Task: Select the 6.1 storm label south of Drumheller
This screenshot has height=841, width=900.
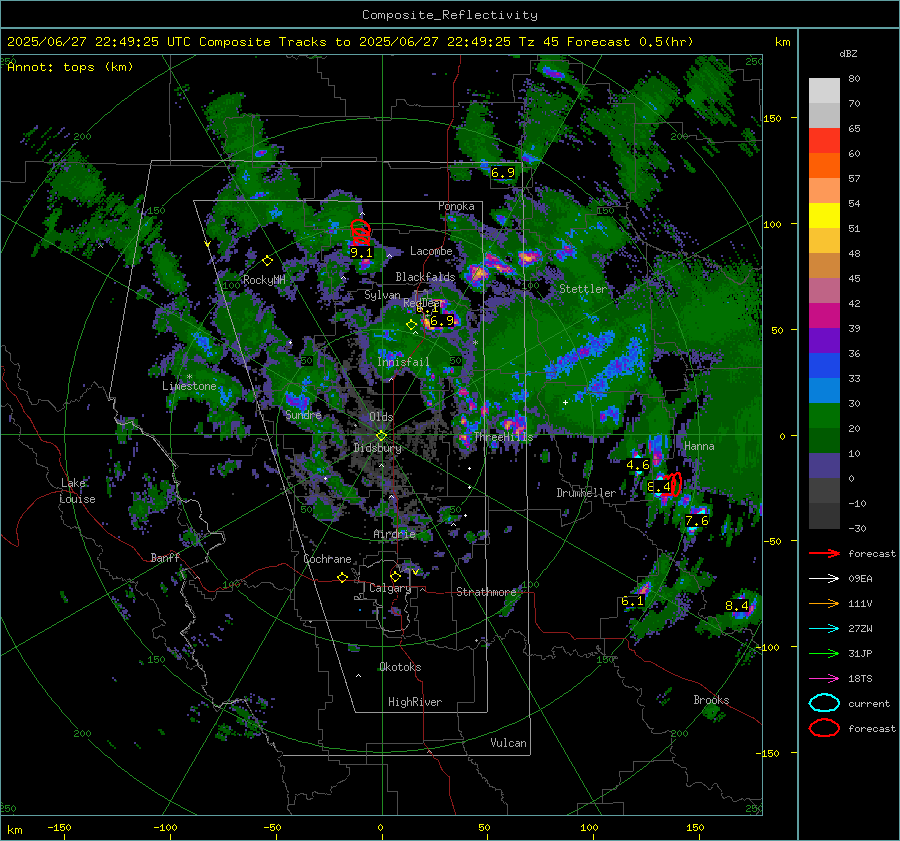Action: tap(633, 601)
